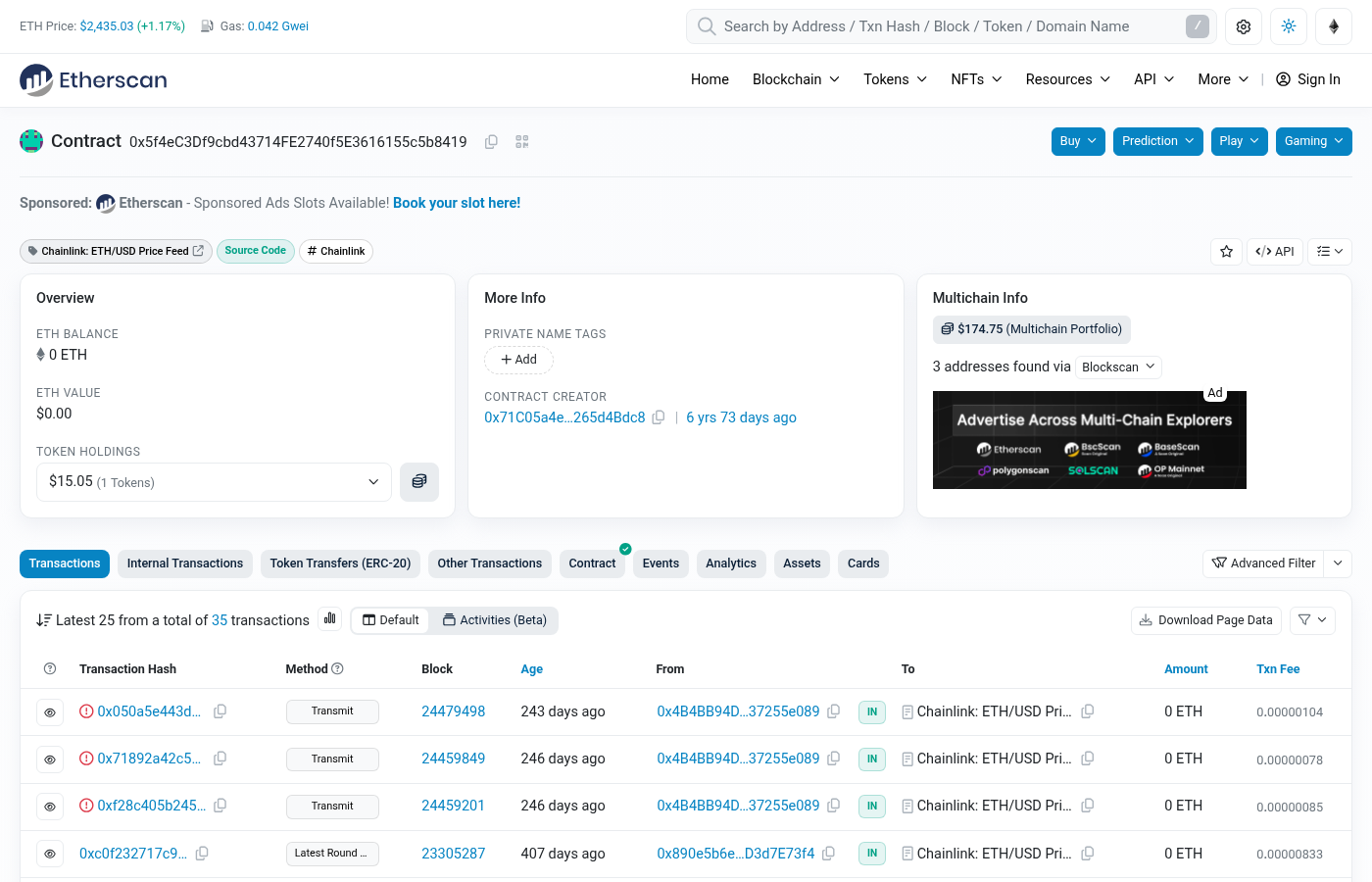Download Page Data
Screen dimensions: 1372x882
coord(1205,620)
